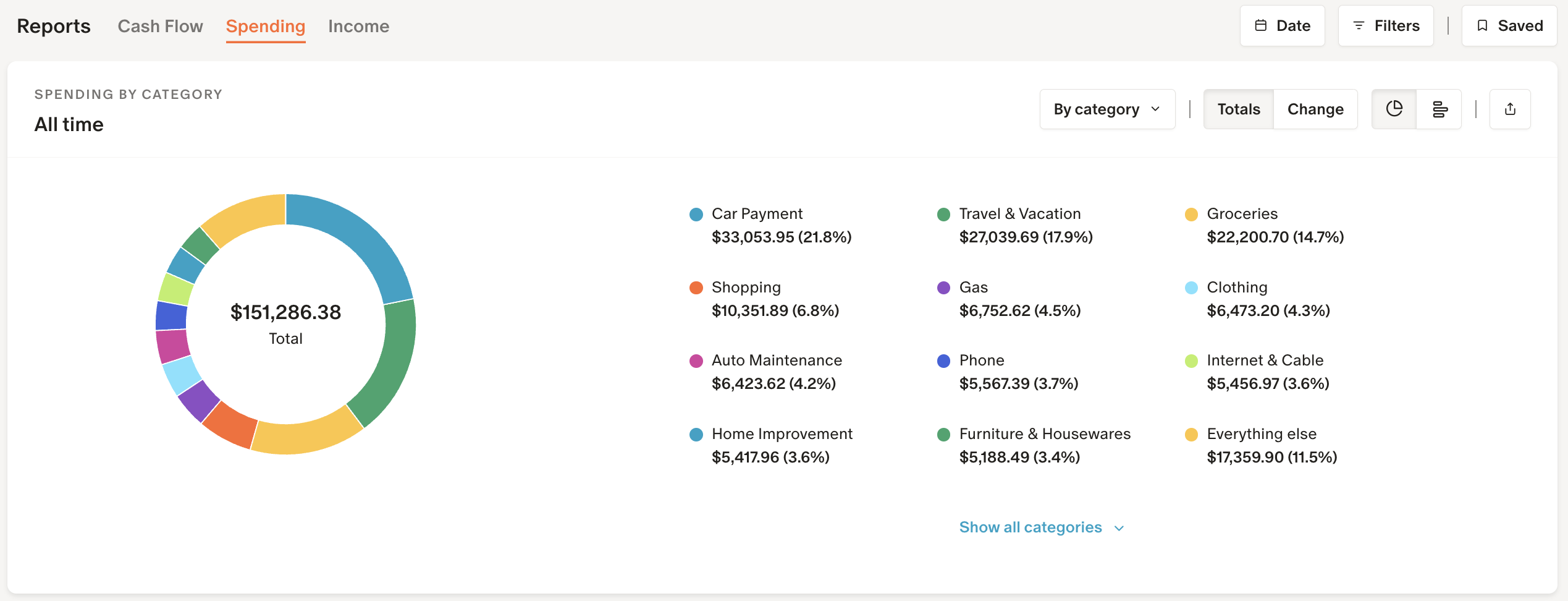The image size is (1568, 601).
Task: Select the Spending tab
Action: pos(265,26)
